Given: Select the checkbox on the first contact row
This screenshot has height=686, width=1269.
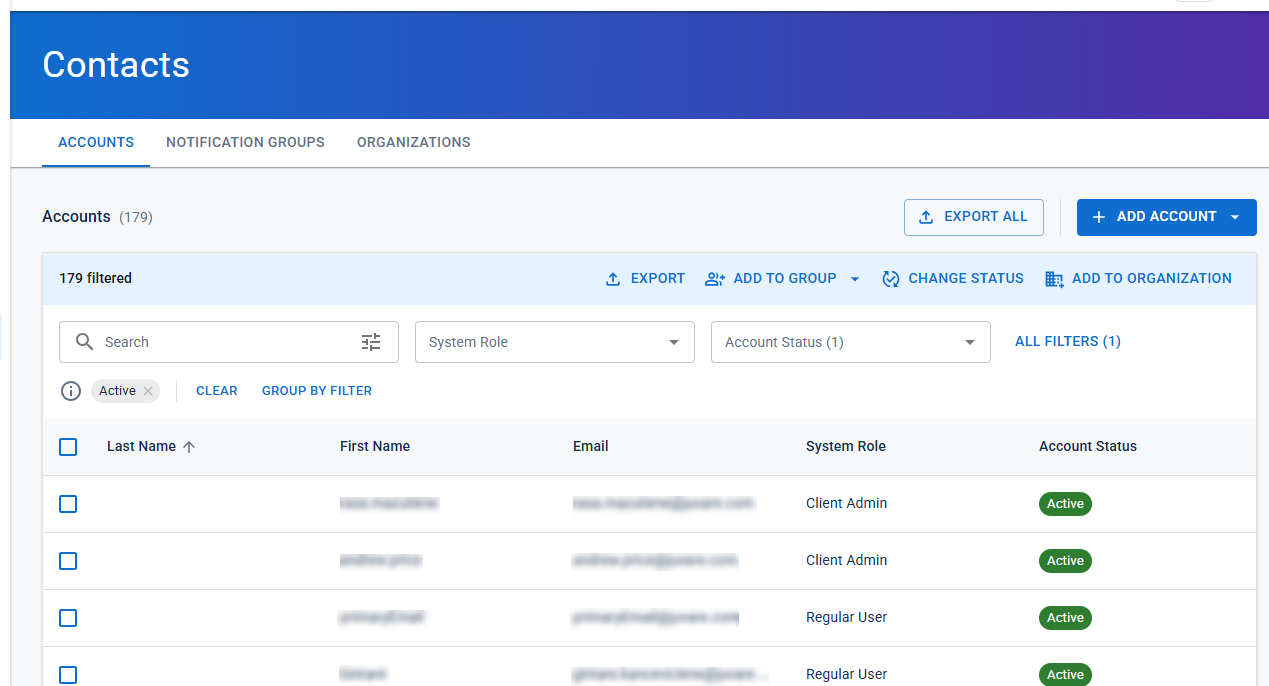Looking at the screenshot, I should [68, 504].
